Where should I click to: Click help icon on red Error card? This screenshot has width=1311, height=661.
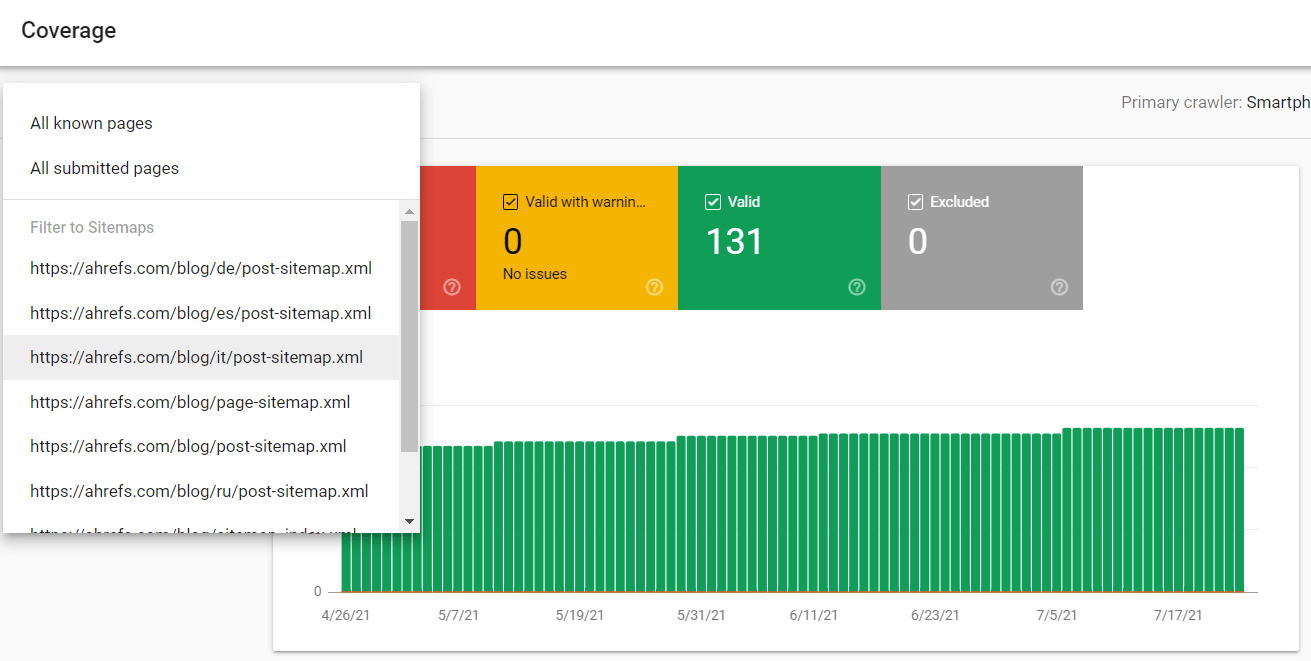pyautogui.click(x=452, y=287)
